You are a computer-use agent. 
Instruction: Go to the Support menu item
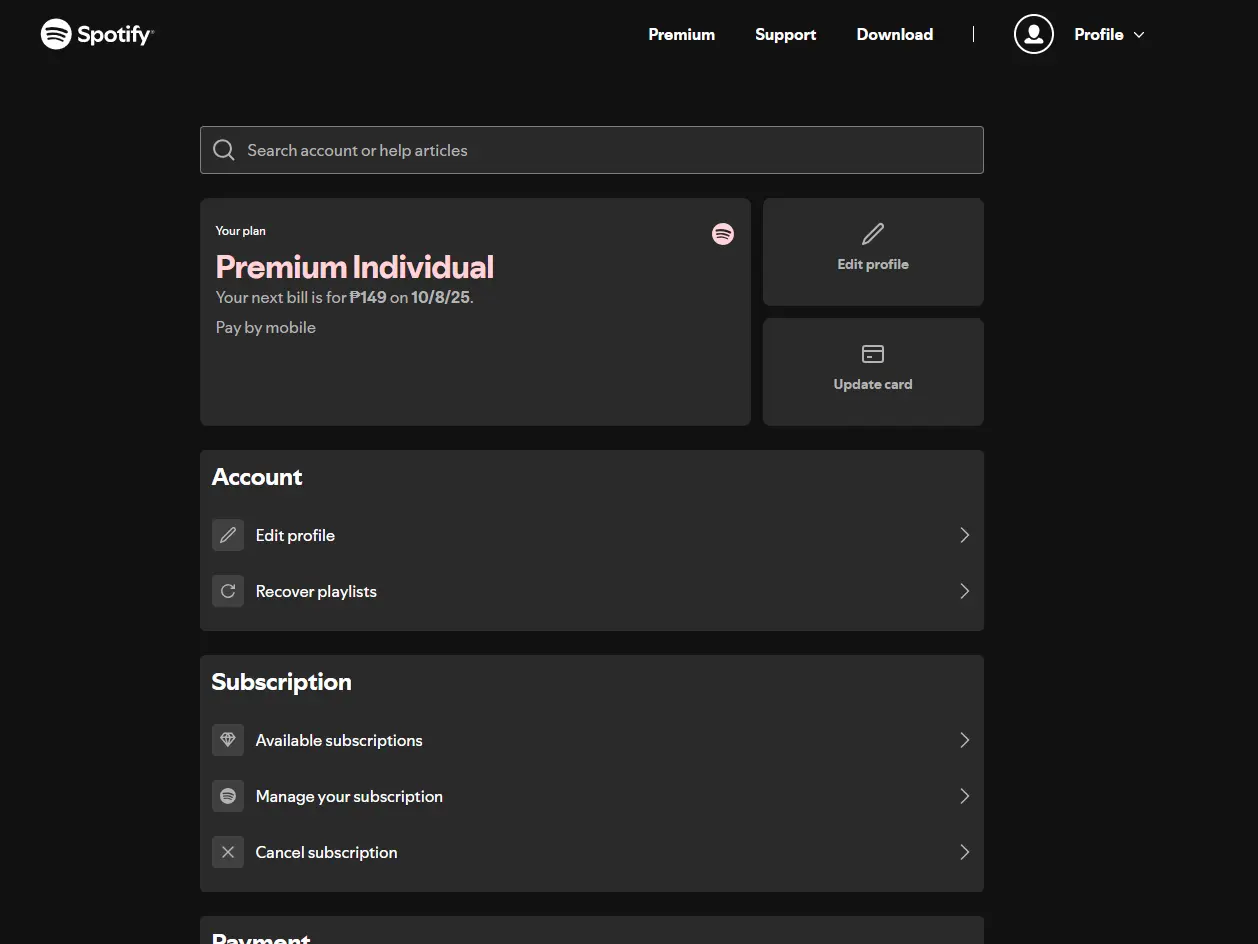tap(785, 34)
